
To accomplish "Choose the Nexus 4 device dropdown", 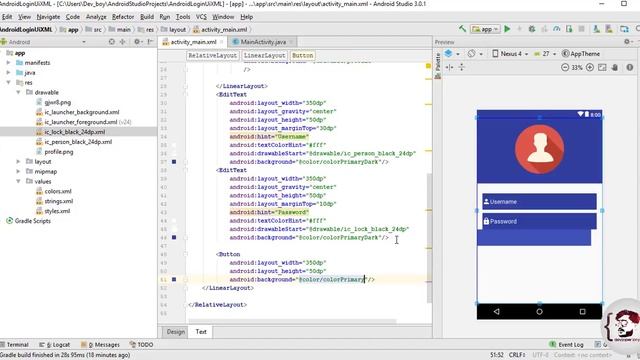I will (510, 53).
